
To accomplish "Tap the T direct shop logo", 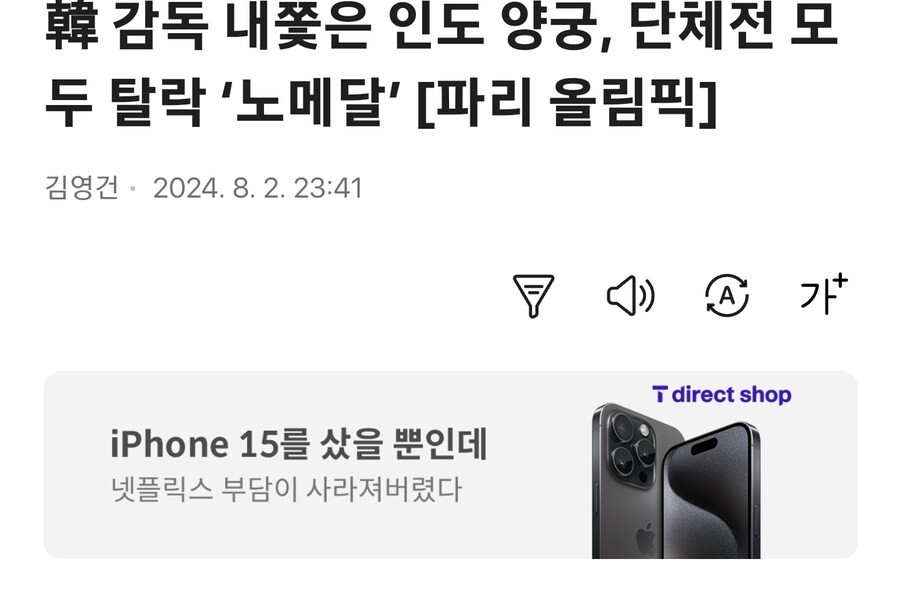I will tap(721, 395).
